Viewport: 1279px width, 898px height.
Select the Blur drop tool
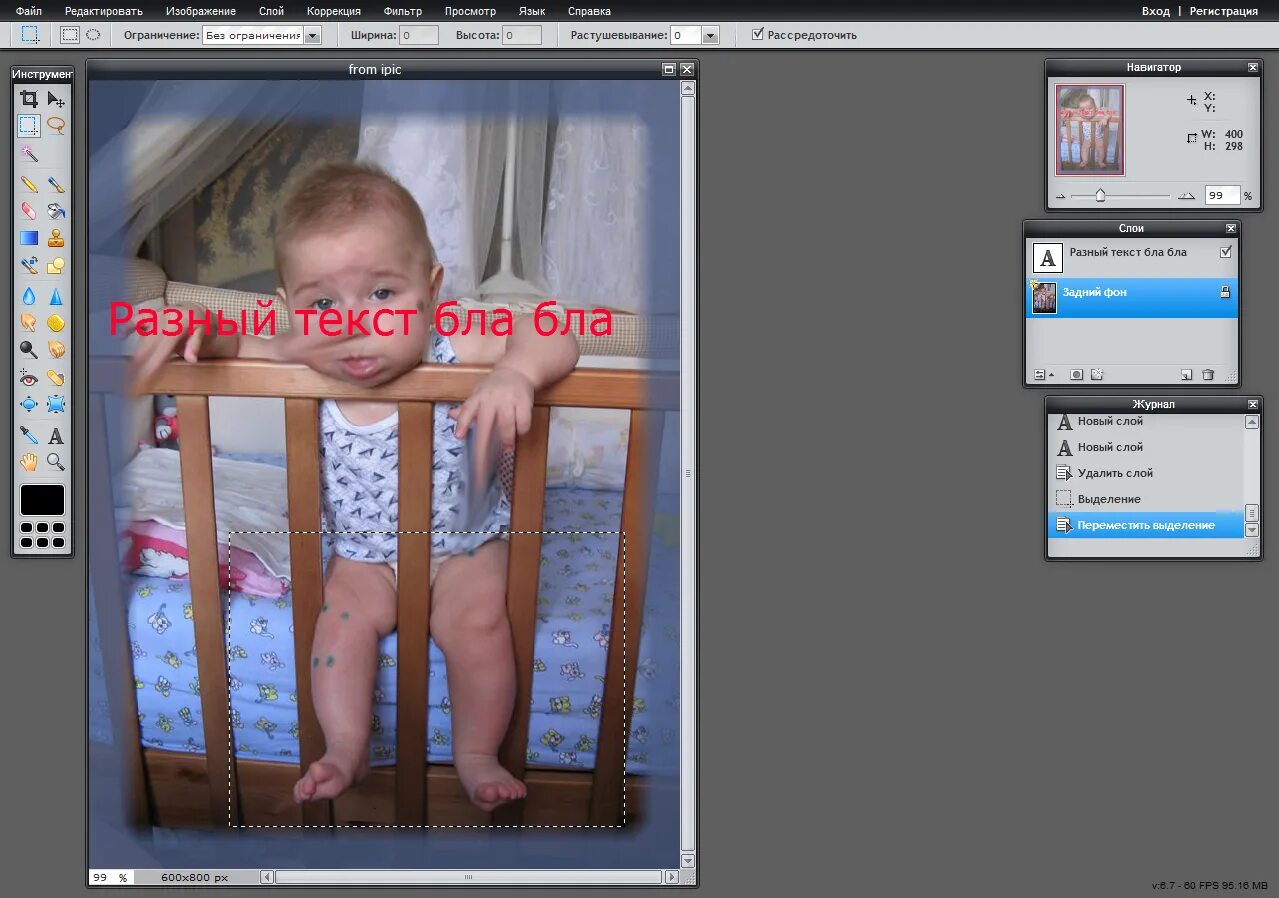click(29, 296)
